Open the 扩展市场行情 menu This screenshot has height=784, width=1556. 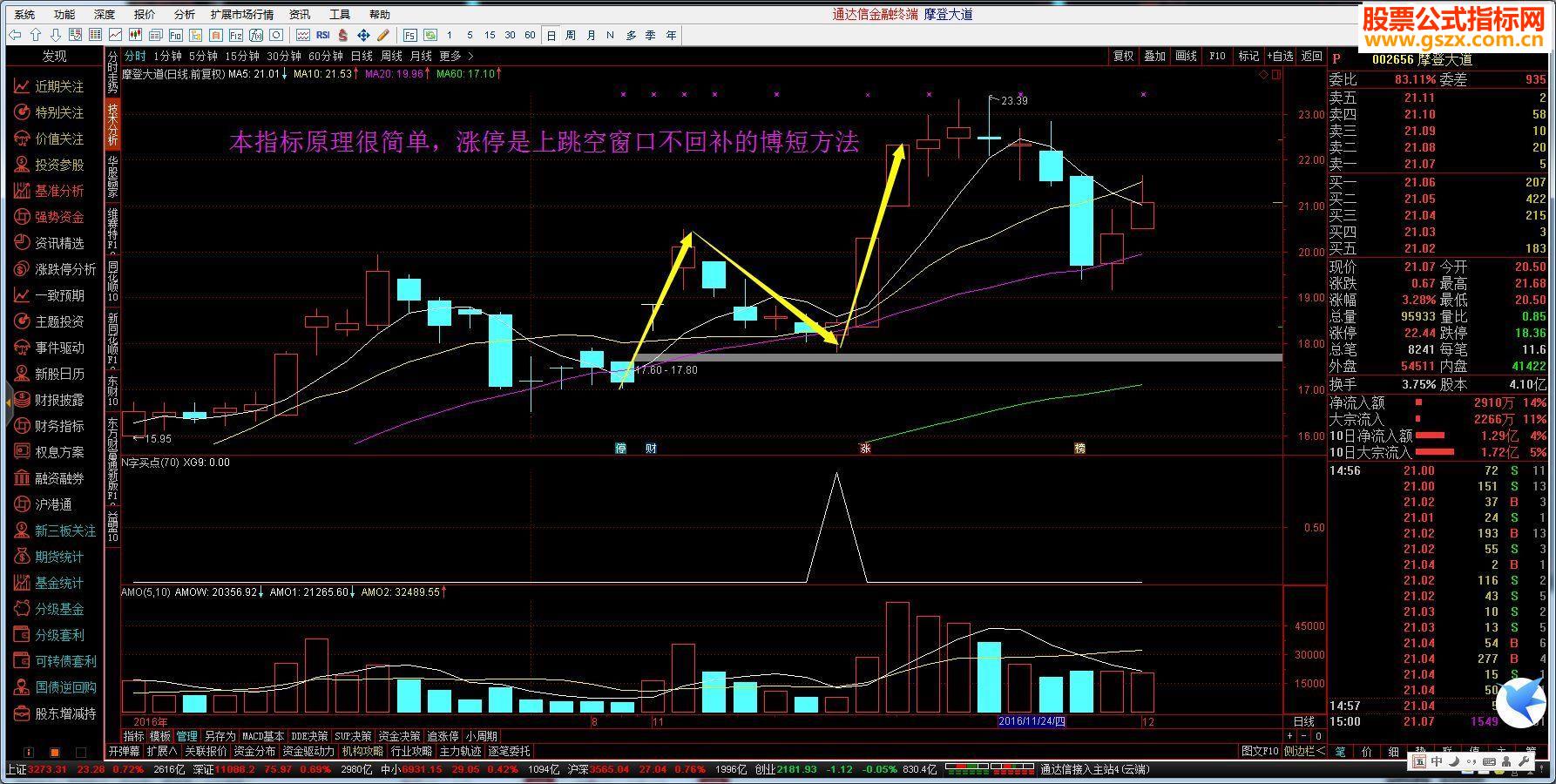pos(241,14)
